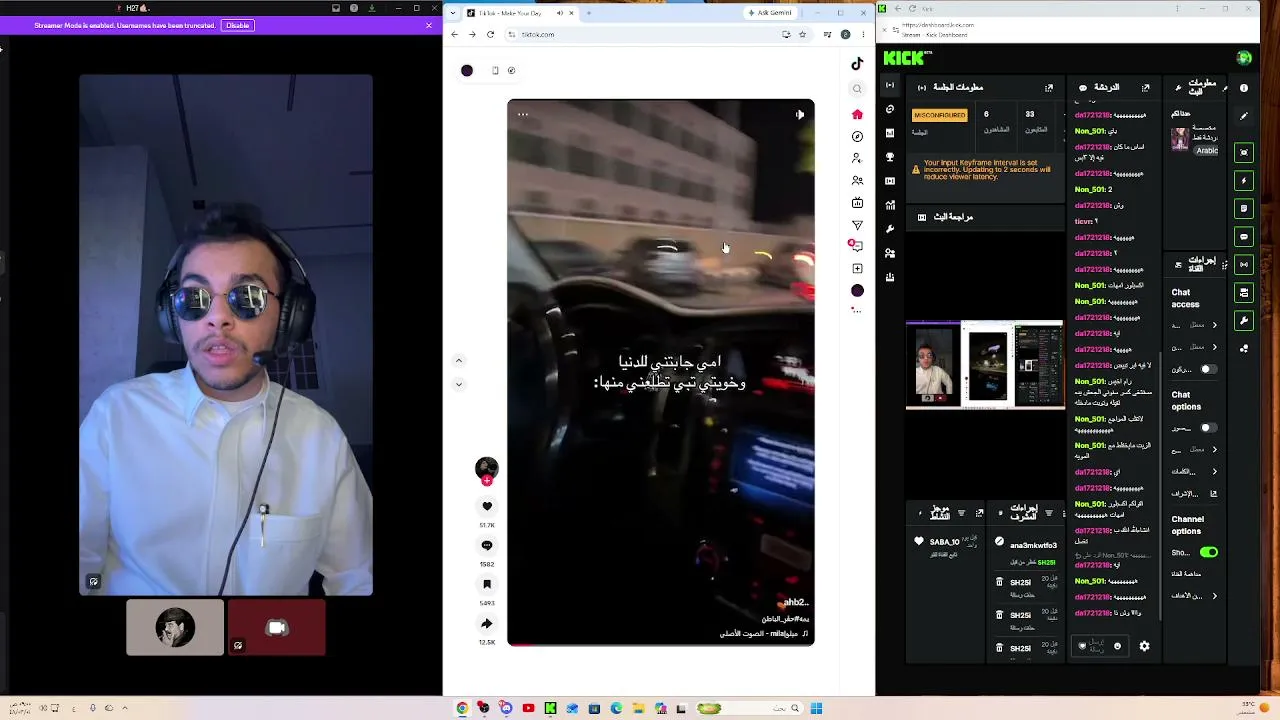Image resolution: width=1280 pixels, height=720 pixels.
Task: Click MISCONFIGURED status badge
Action: pyautogui.click(x=939, y=115)
